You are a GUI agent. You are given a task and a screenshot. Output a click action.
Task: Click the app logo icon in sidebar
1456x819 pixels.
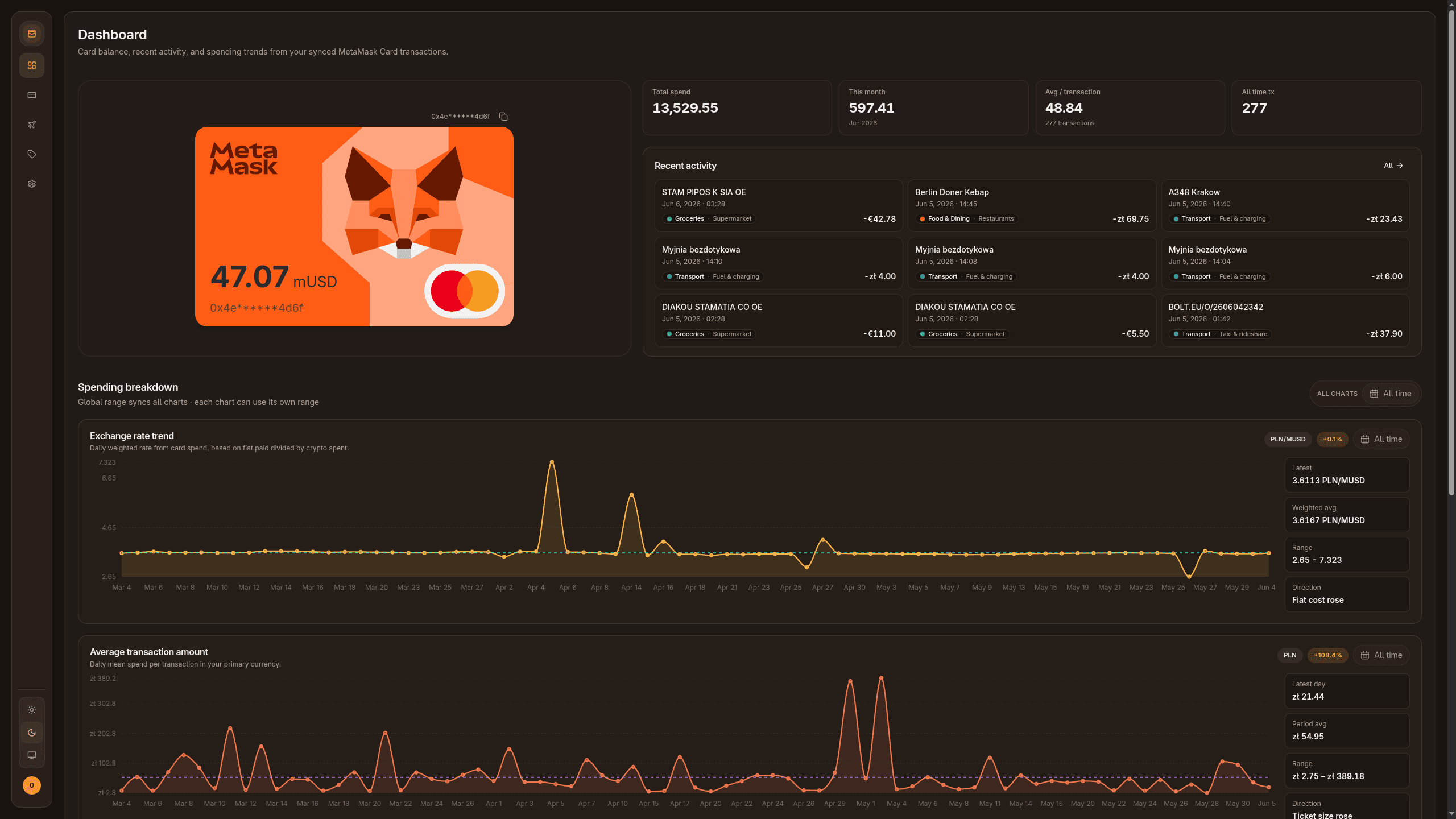pyautogui.click(x=32, y=34)
